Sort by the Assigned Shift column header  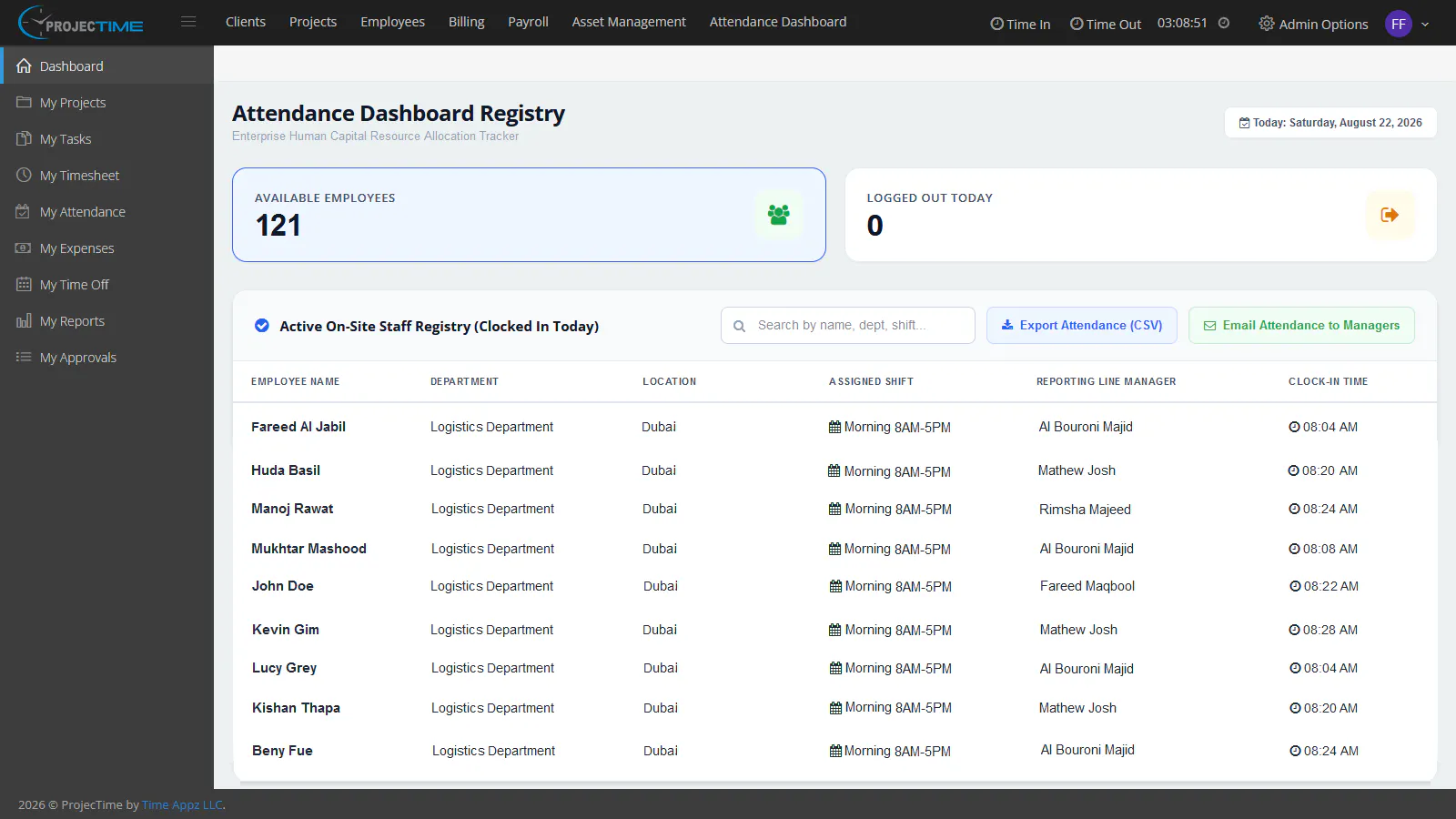coord(871,381)
